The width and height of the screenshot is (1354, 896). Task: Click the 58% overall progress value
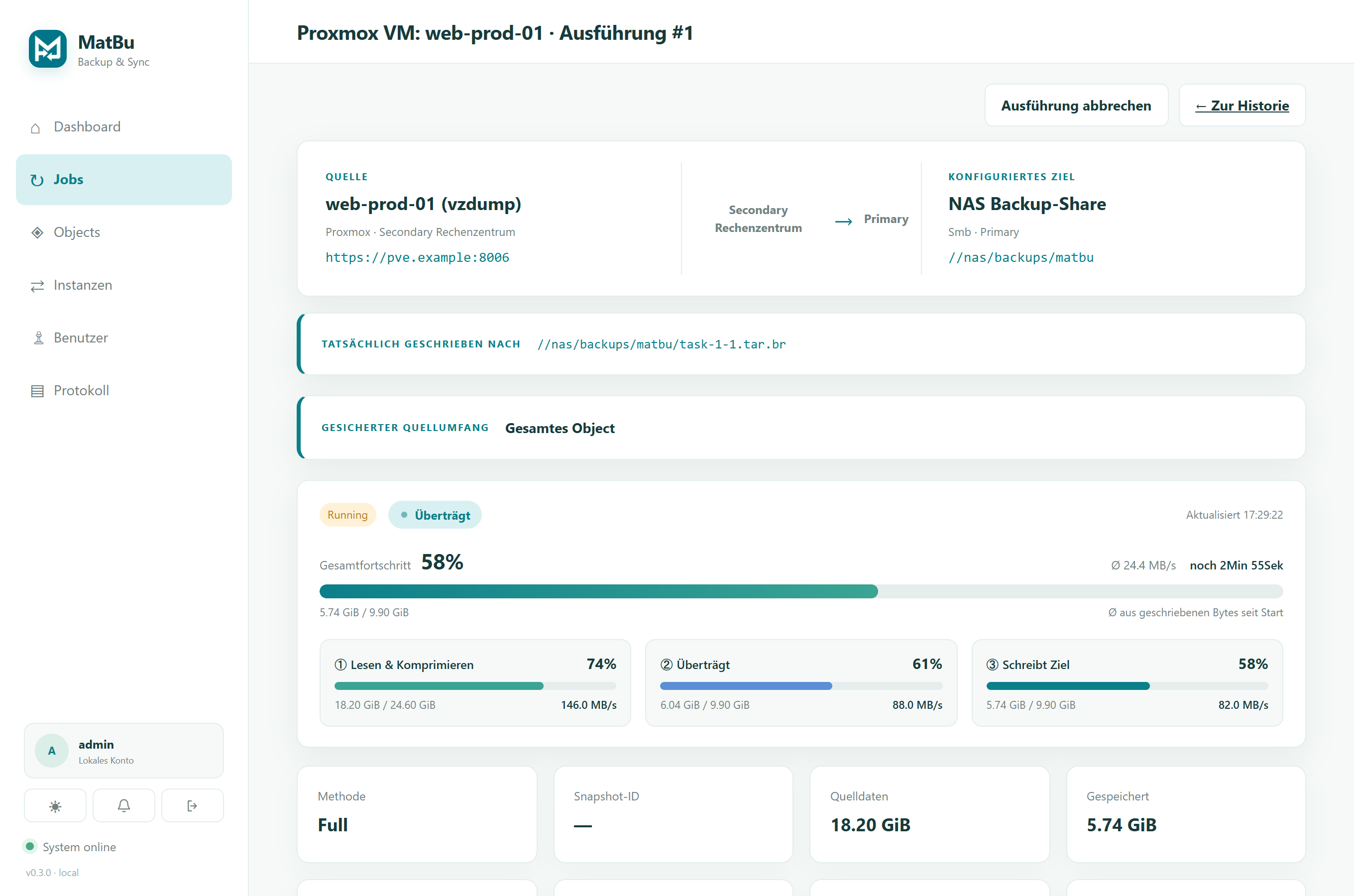pos(442,562)
